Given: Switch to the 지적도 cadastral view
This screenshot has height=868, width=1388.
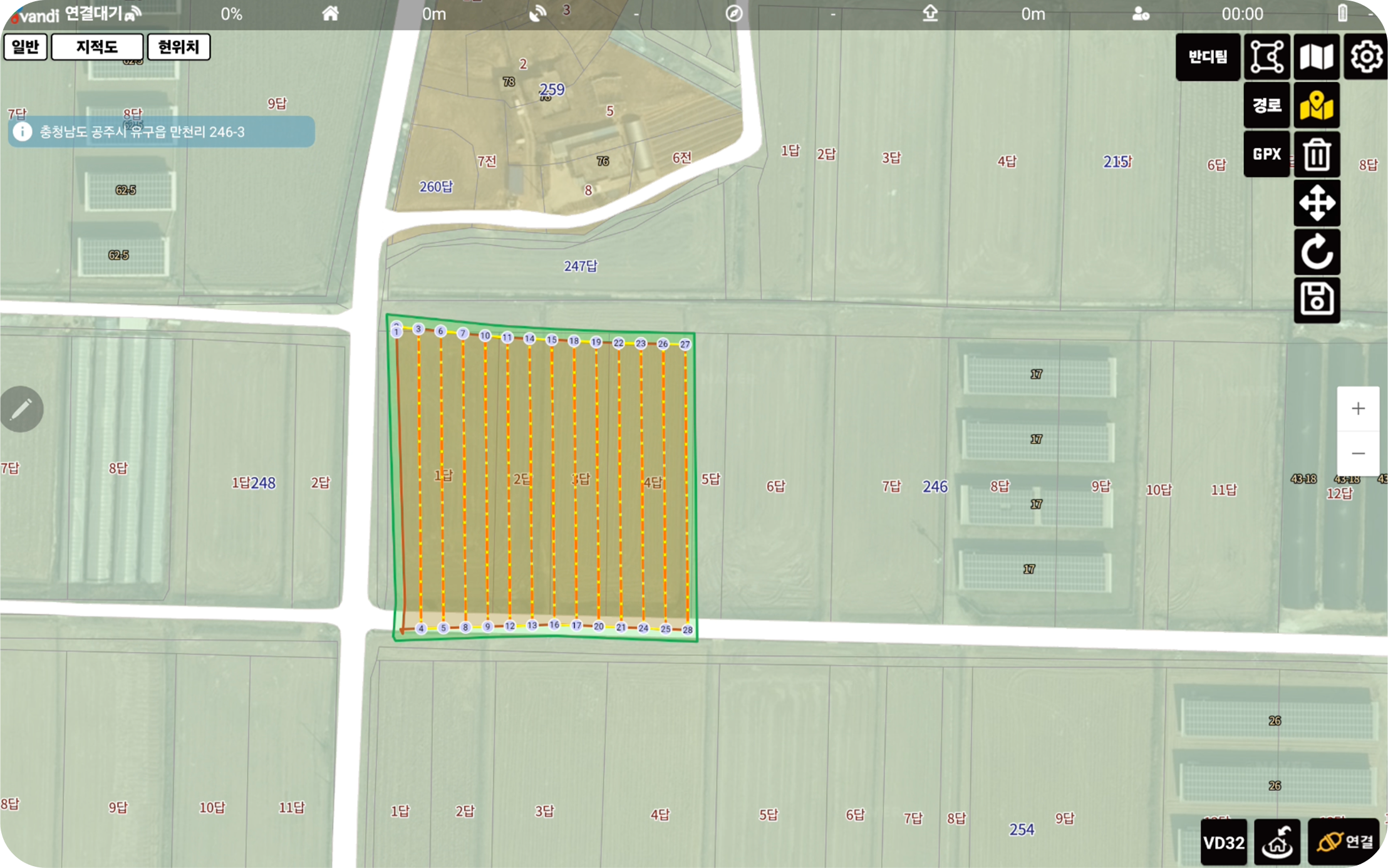Looking at the screenshot, I should point(97,47).
